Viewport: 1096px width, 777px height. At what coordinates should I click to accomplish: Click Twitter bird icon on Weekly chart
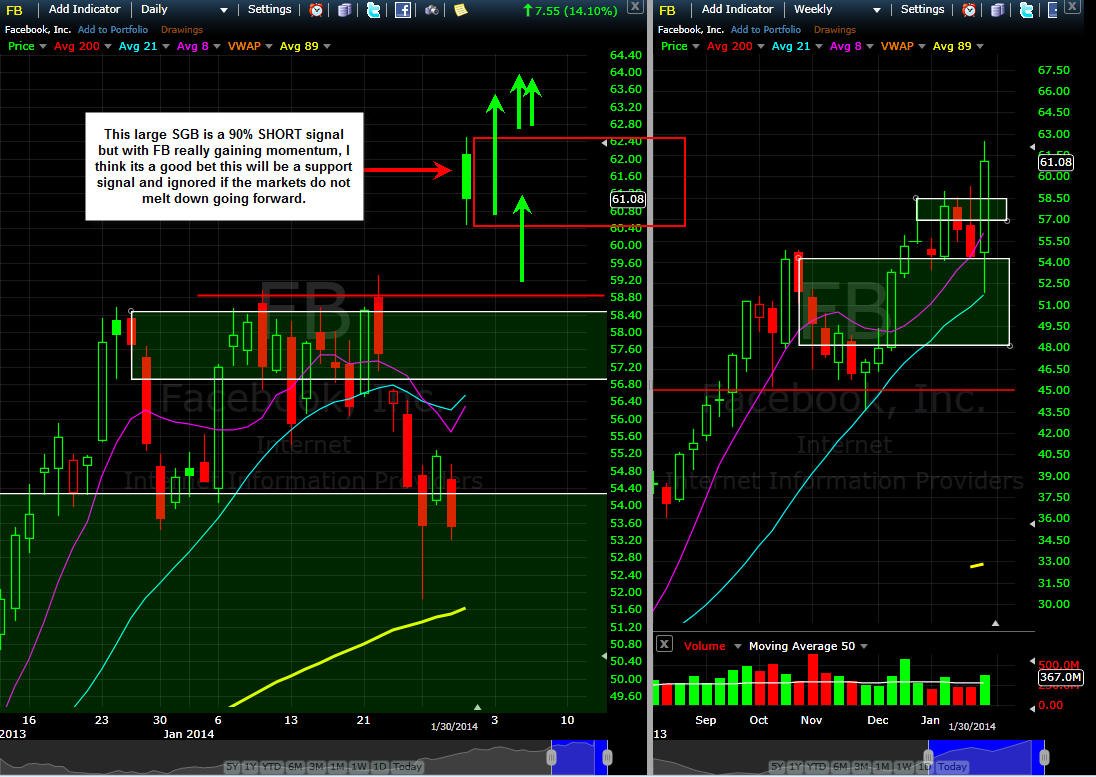click(x=1026, y=10)
